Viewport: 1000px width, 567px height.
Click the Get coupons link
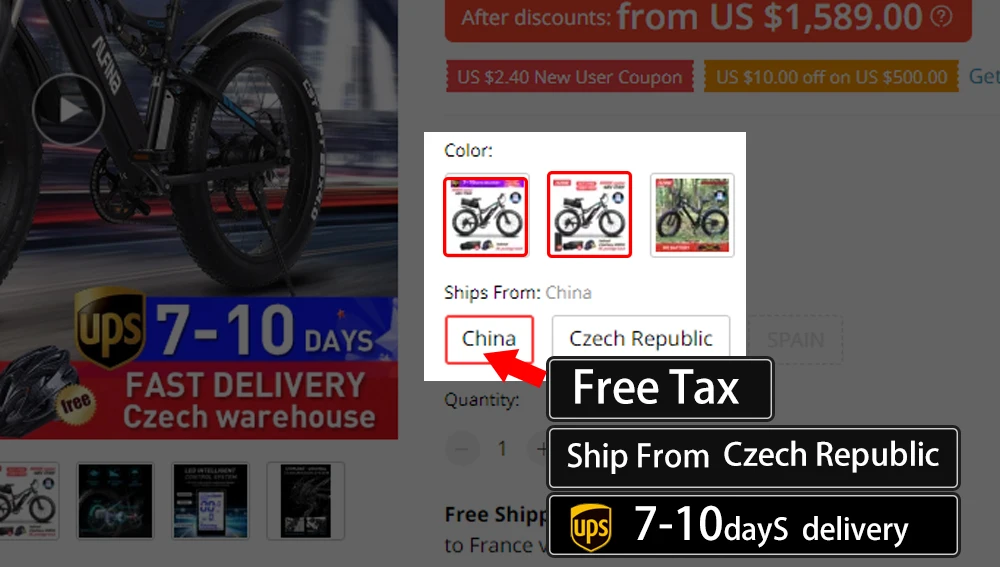click(x=984, y=77)
